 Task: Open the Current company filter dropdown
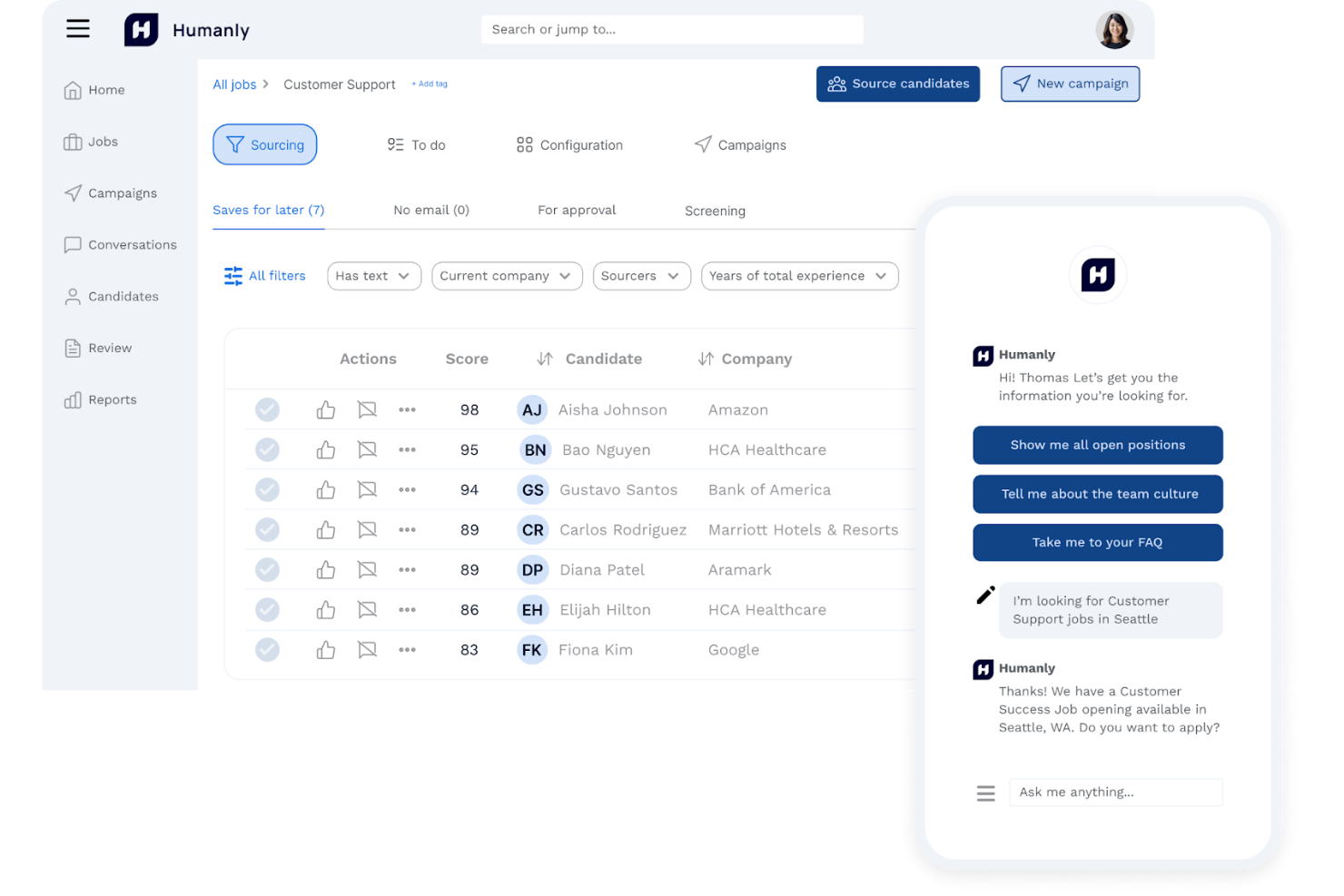(x=507, y=276)
